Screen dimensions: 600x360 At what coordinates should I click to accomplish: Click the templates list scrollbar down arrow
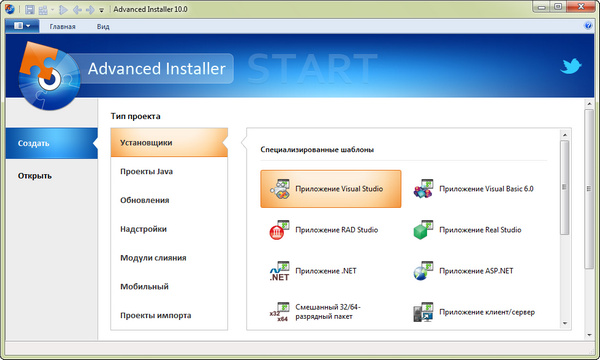(x=565, y=324)
